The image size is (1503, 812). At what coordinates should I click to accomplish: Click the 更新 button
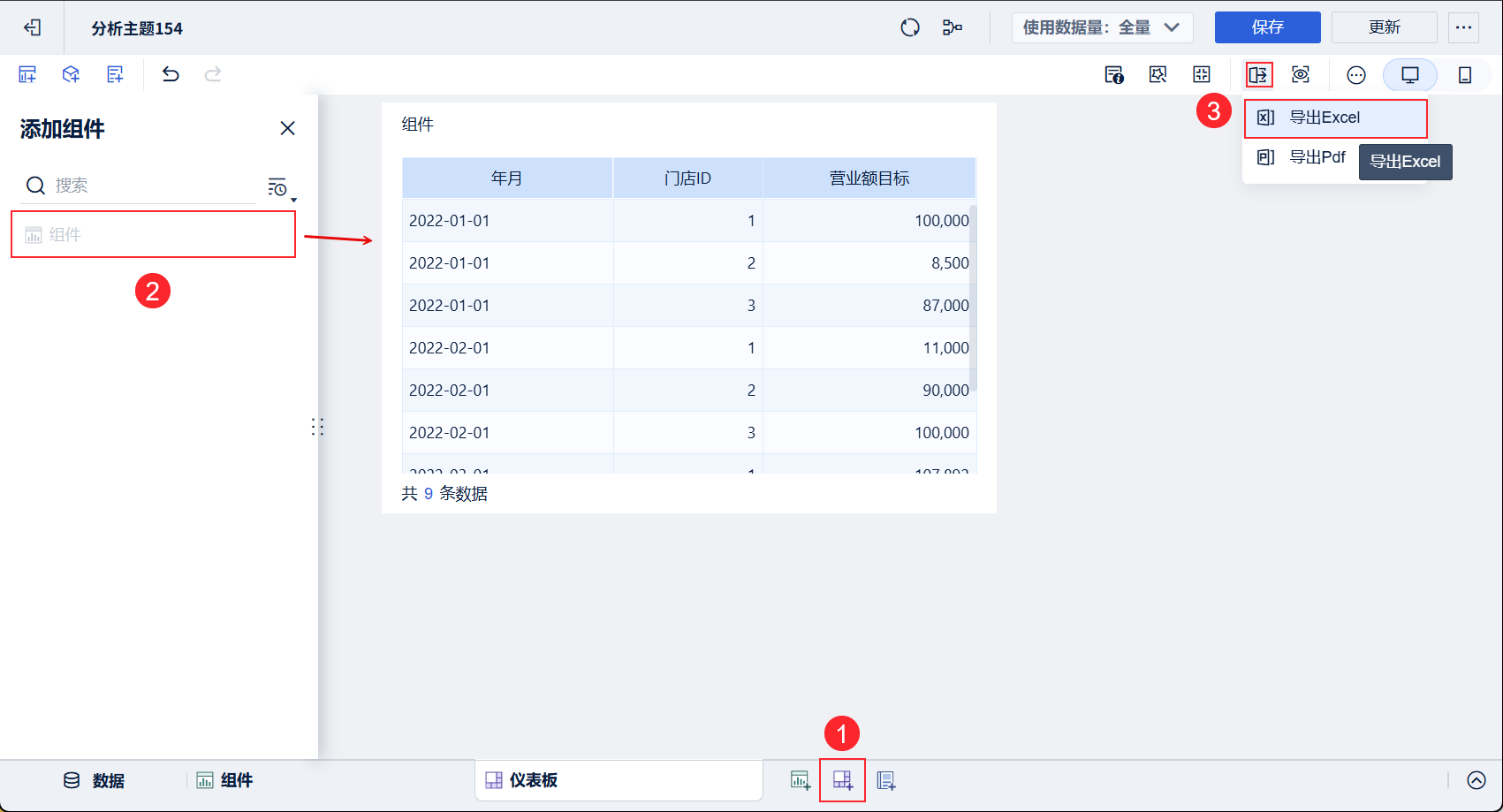tap(1384, 27)
